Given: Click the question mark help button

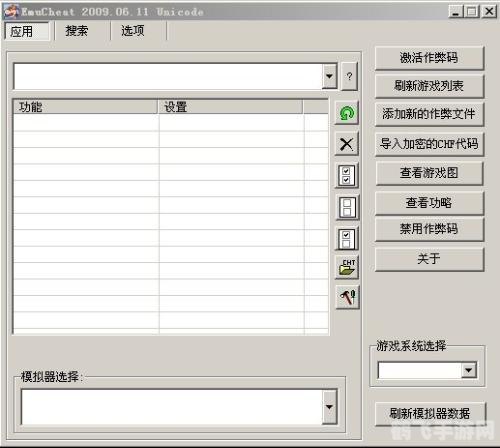Looking at the screenshot, I should (x=349, y=76).
